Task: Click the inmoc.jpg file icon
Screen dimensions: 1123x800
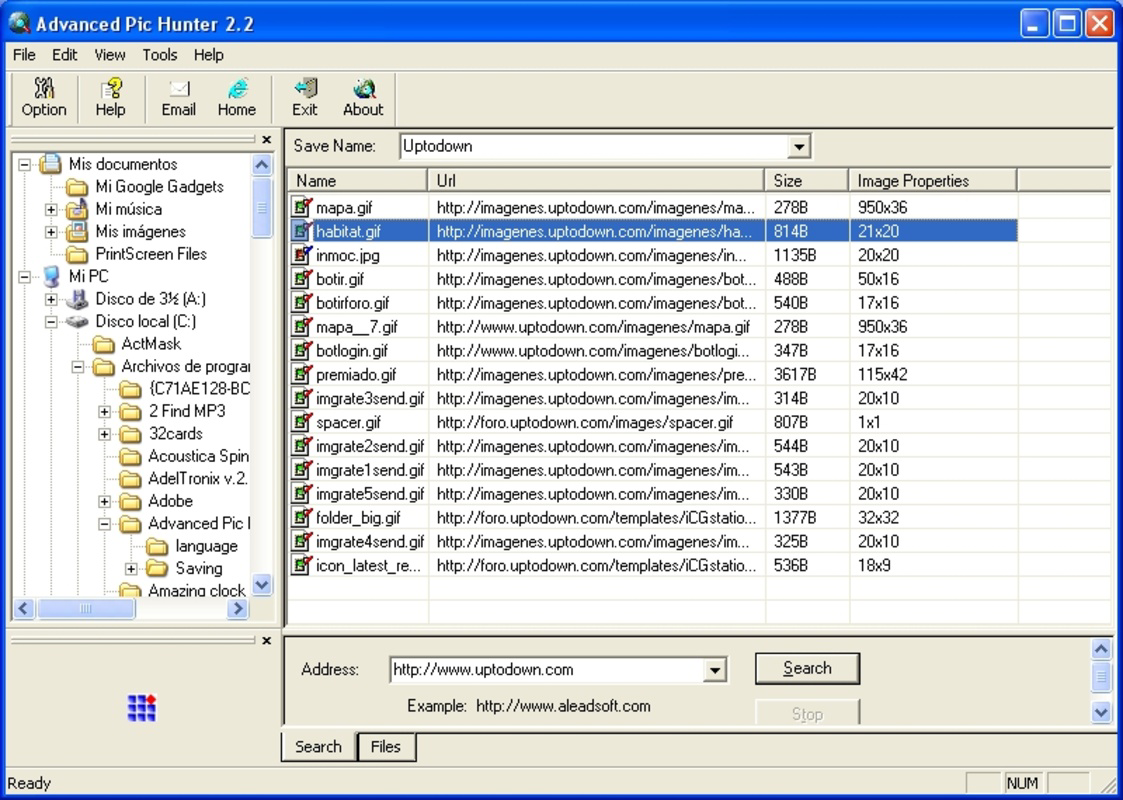Action: coord(303,254)
